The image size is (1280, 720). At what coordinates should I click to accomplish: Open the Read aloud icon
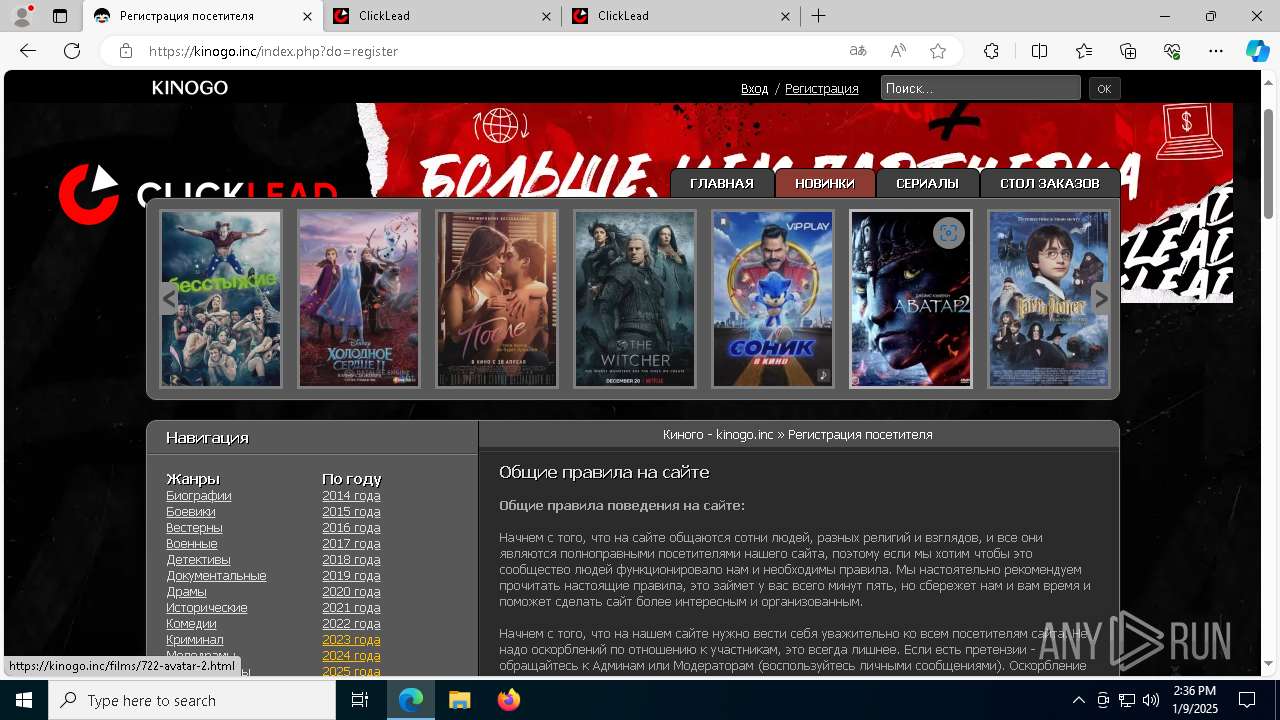898,51
